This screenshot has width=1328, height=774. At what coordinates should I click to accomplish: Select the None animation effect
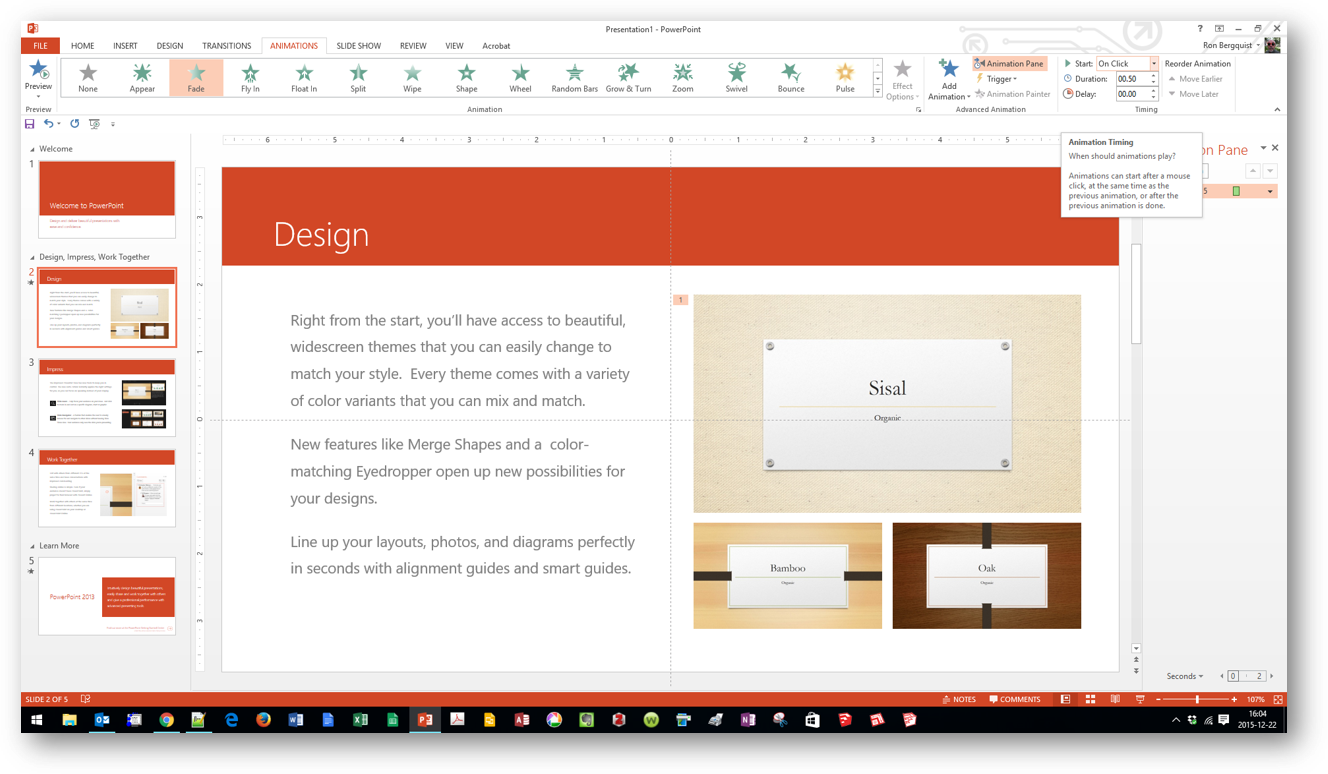tap(88, 77)
